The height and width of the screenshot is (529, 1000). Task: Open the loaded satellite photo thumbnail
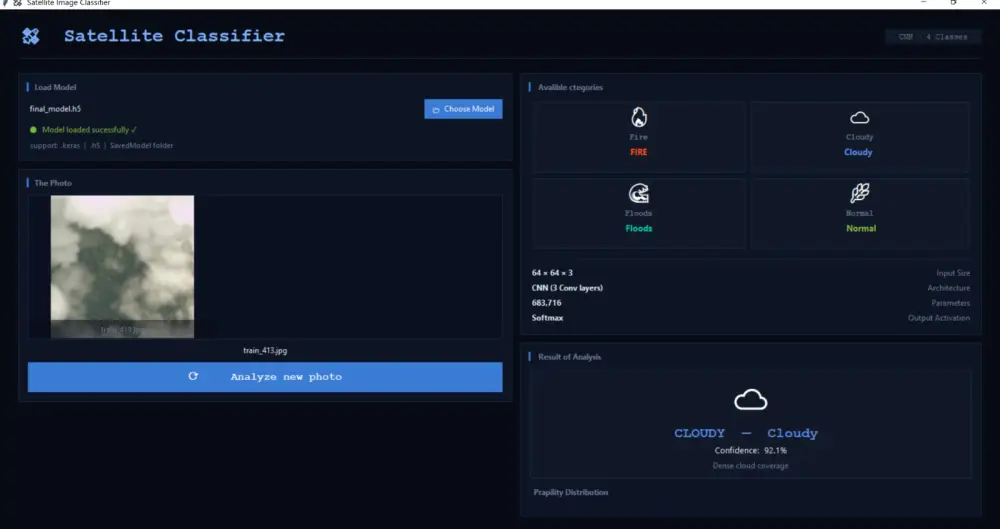[x=122, y=267]
